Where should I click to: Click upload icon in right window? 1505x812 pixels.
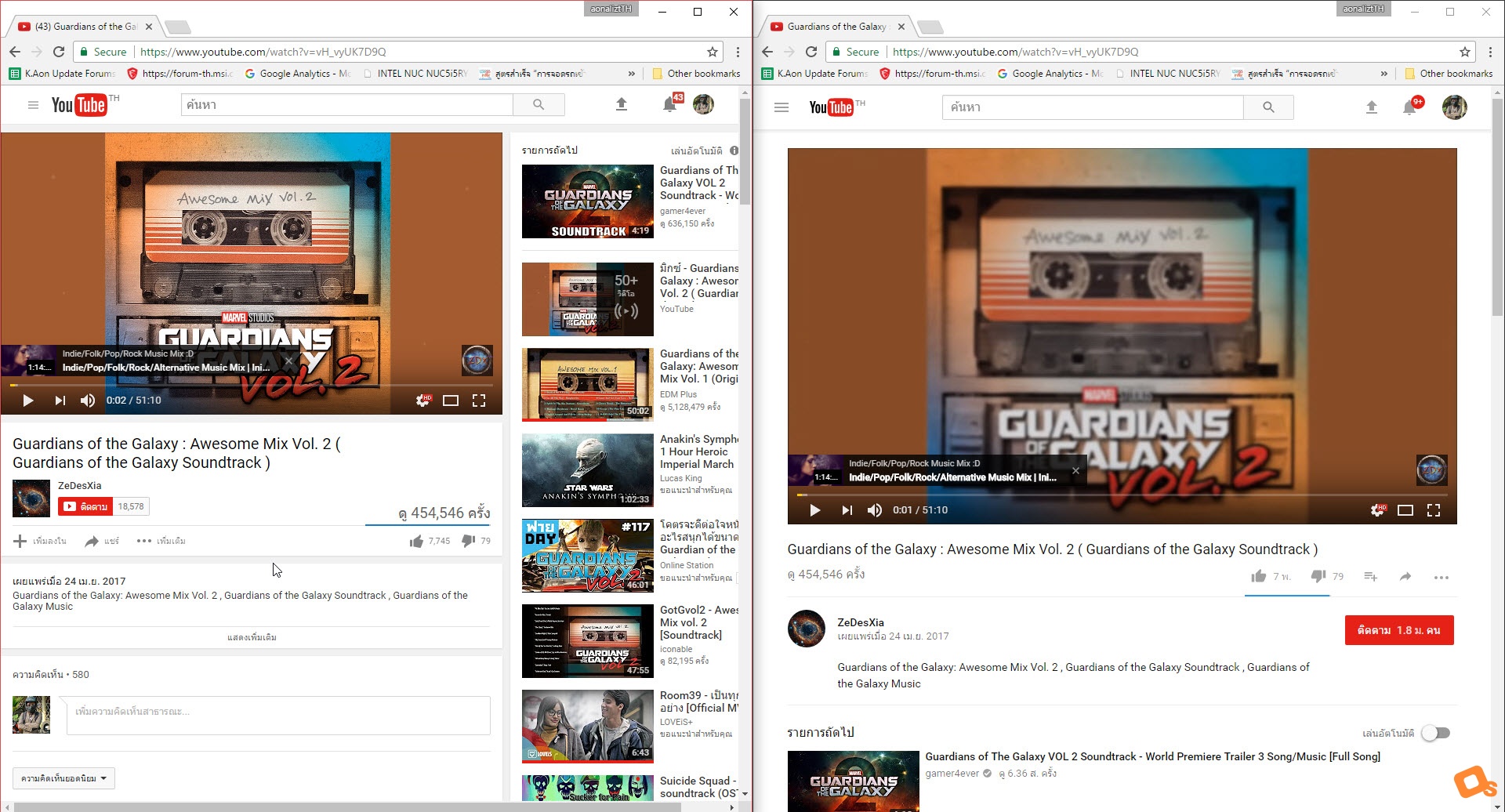(1372, 107)
